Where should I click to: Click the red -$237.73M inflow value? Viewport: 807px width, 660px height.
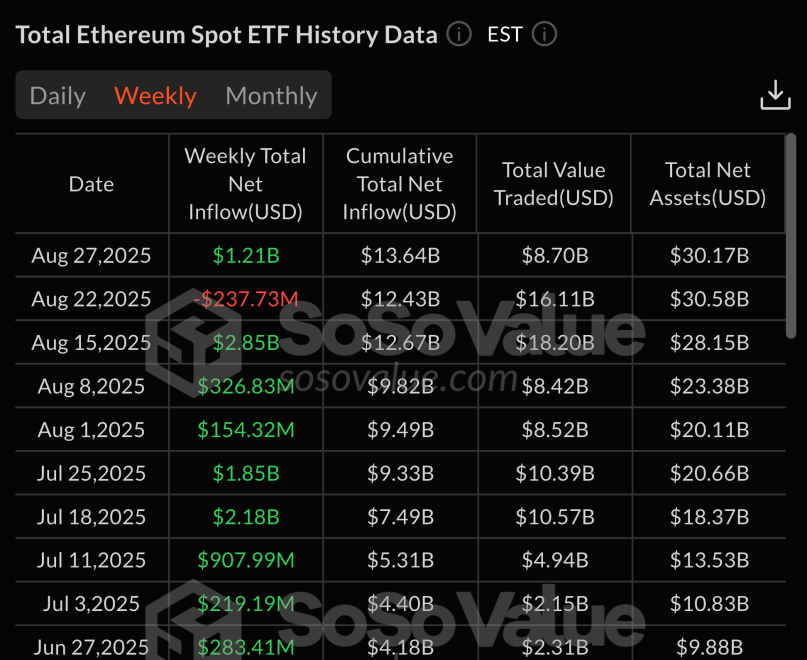(x=245, y=298)
